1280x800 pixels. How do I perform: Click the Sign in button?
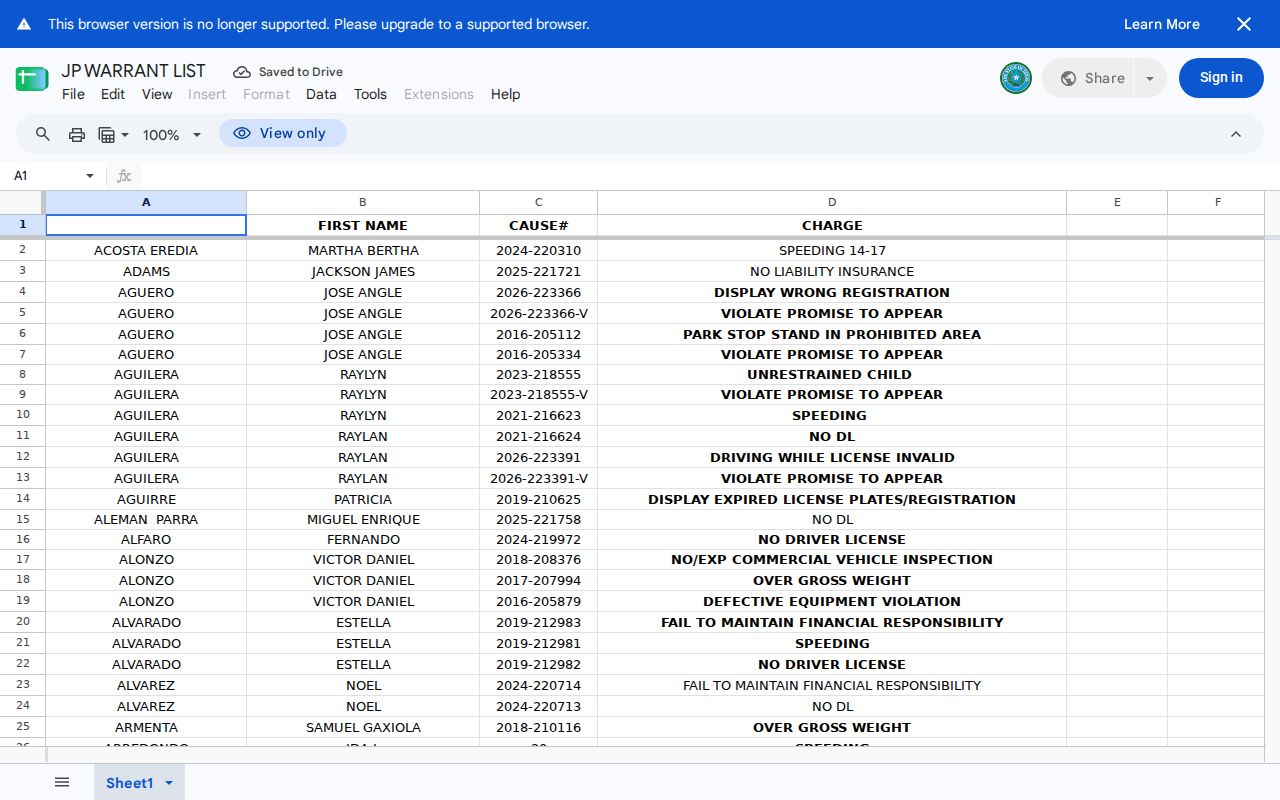[1221, 78]
